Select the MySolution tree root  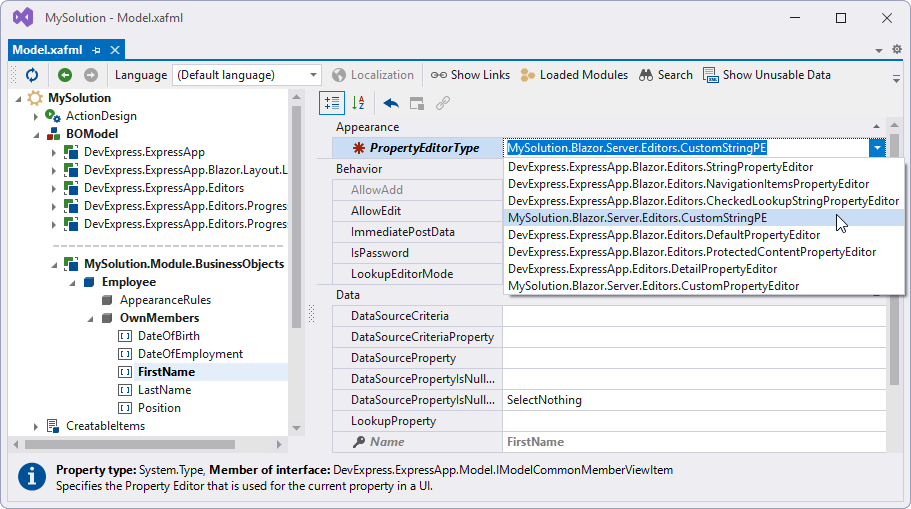point(80,98)
